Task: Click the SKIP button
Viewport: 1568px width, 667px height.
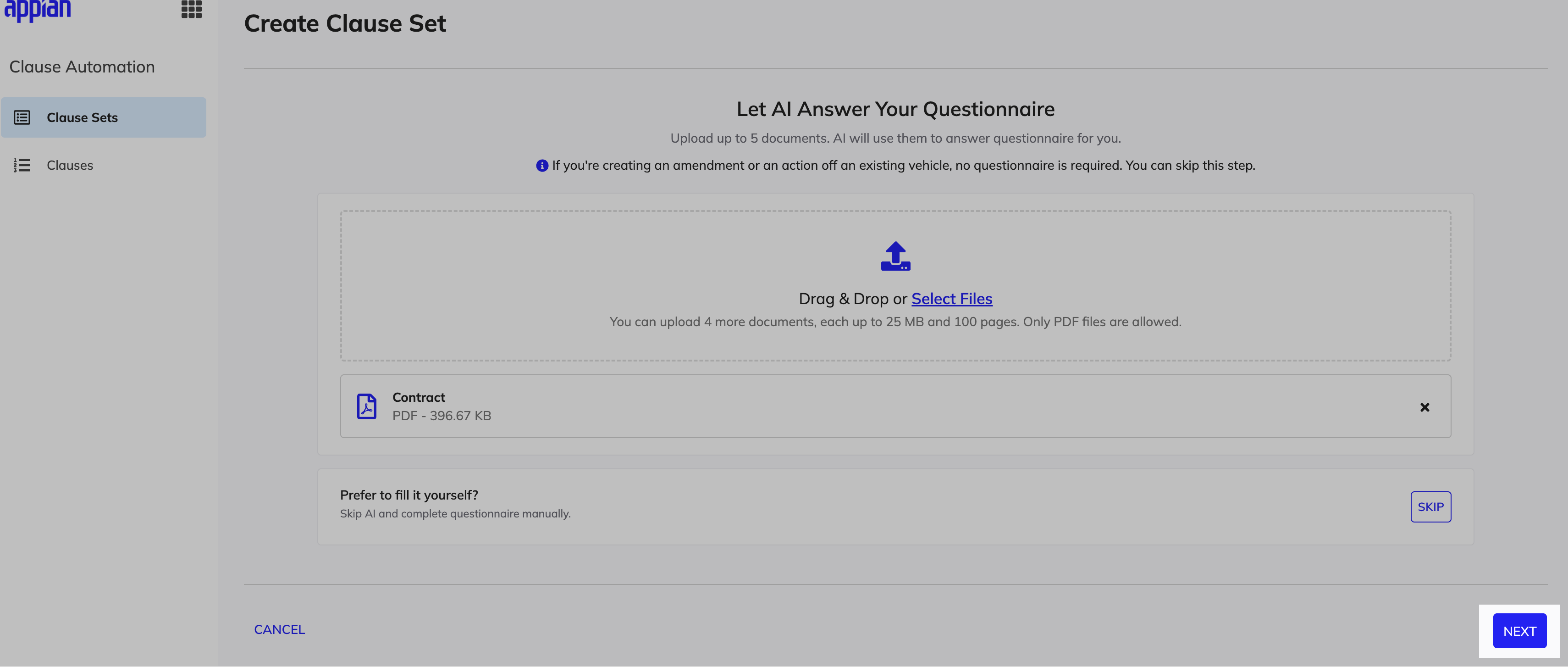Action: tap(1430, 507)
